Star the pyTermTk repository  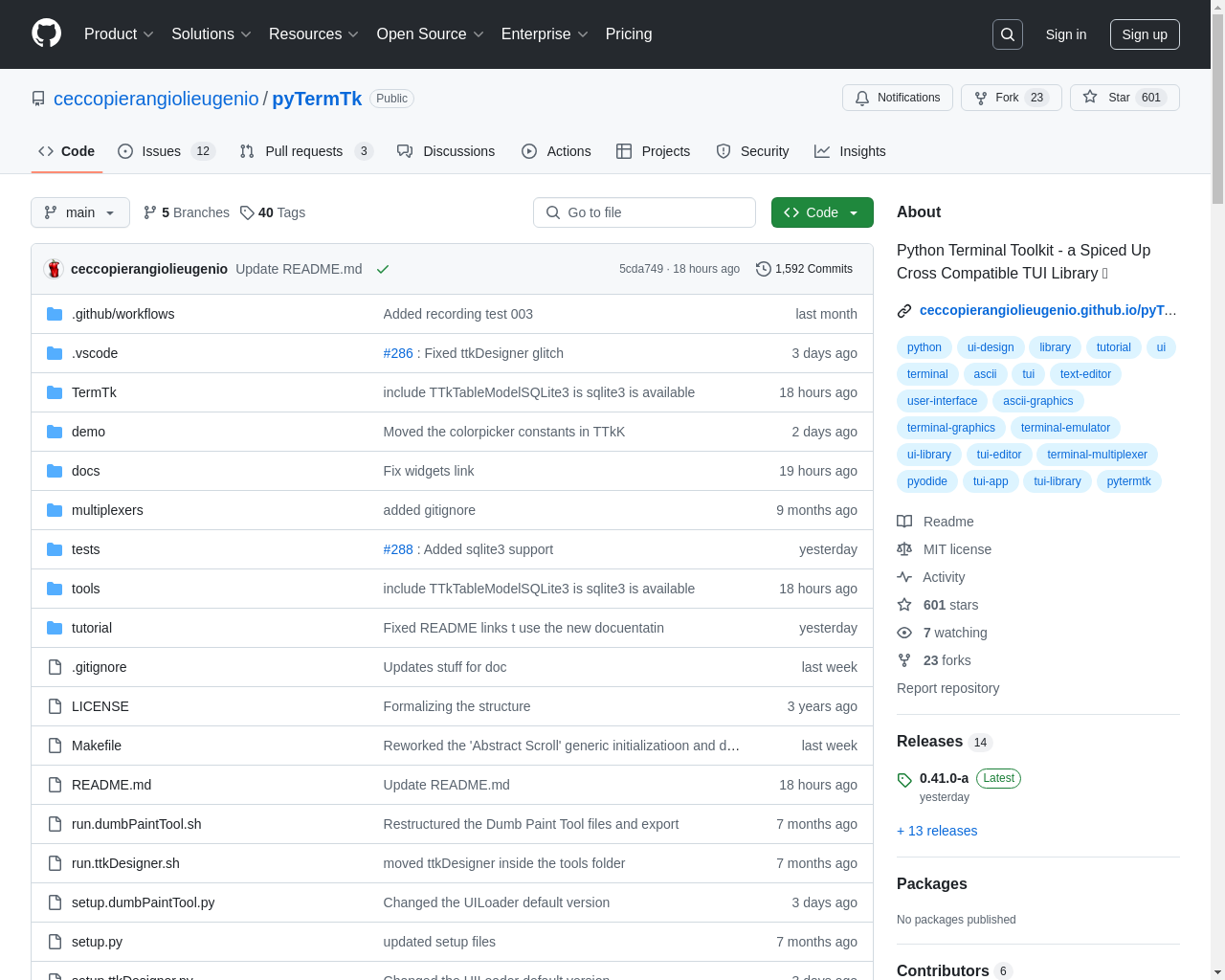pos(1125,98)
